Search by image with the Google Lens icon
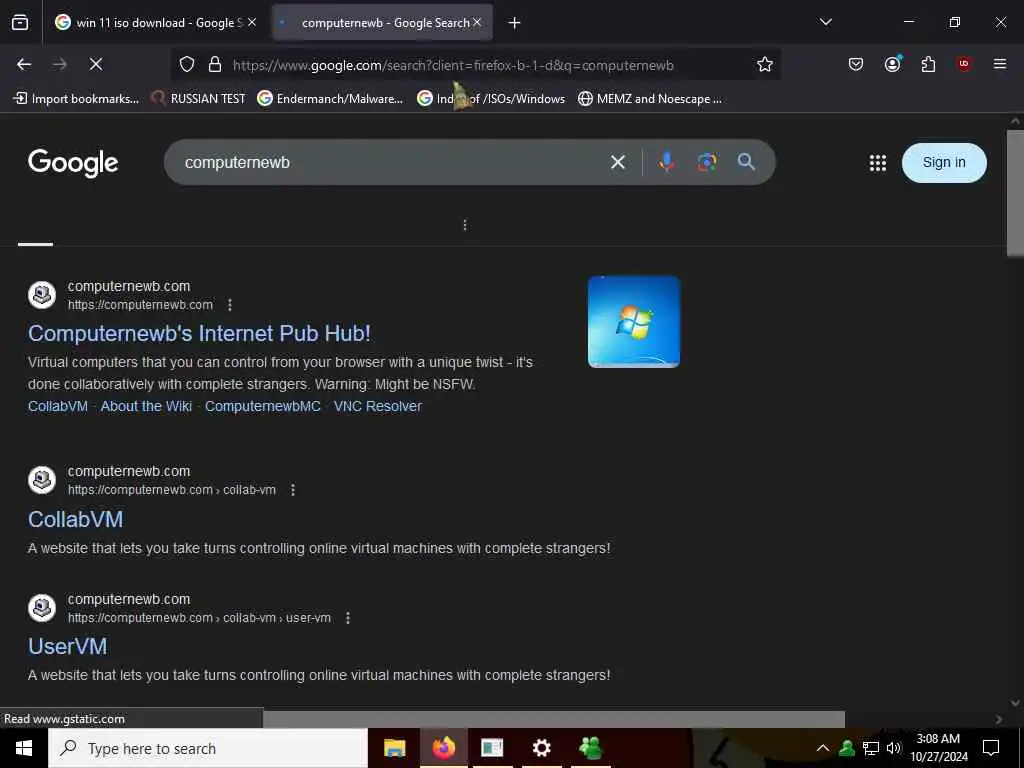Image resolution: width=1024 pixels, height=768 pixels. coord(707,162)
